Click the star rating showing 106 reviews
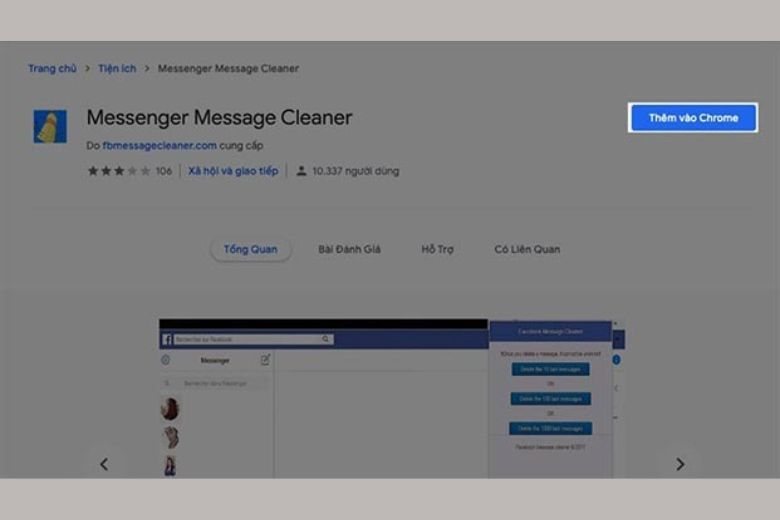 [129, 171]
